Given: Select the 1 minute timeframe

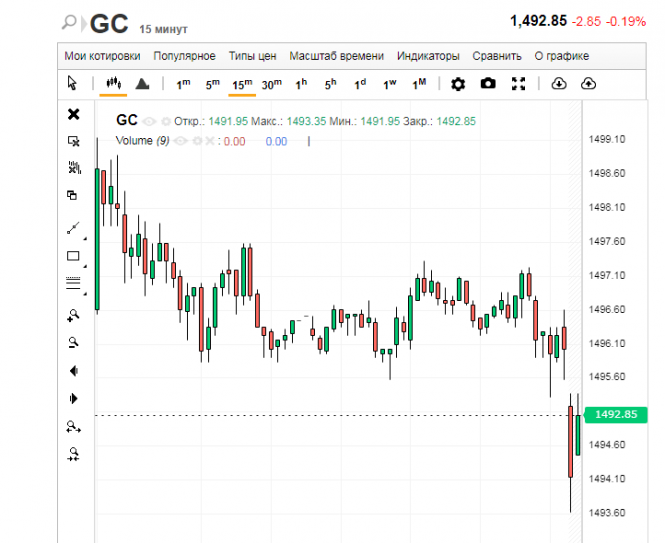Looking at the screenshot, I should click(183, 84).
